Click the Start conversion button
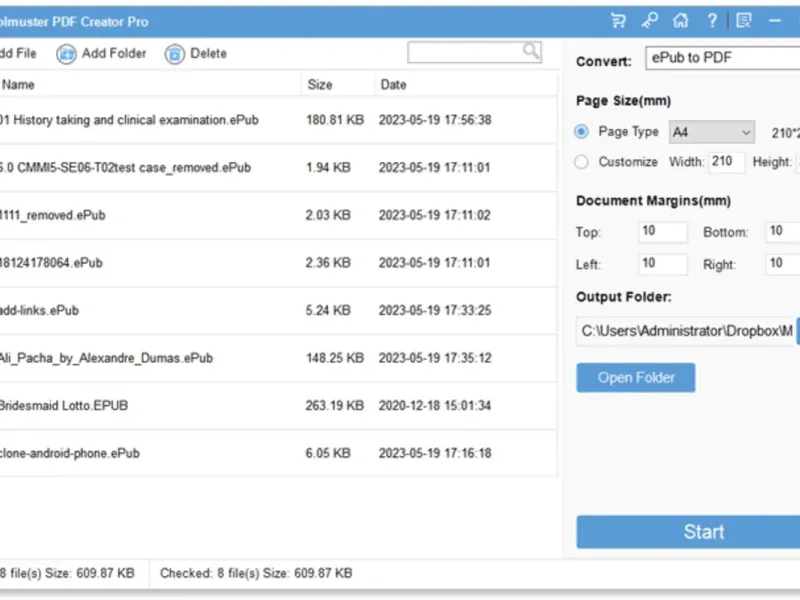The height and width of the screenshot is (600, 800). (688, 532)
